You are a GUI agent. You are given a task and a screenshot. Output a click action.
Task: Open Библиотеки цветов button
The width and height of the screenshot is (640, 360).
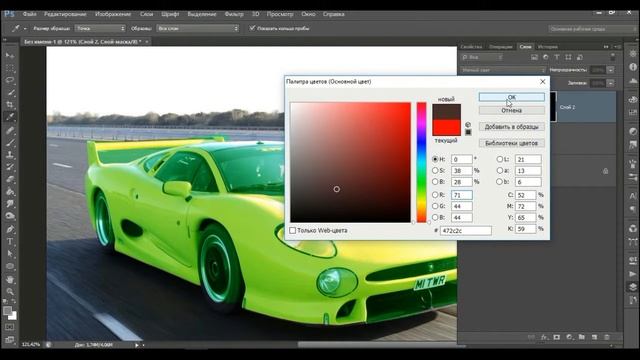pyautogui.click(x=511, y=143)
